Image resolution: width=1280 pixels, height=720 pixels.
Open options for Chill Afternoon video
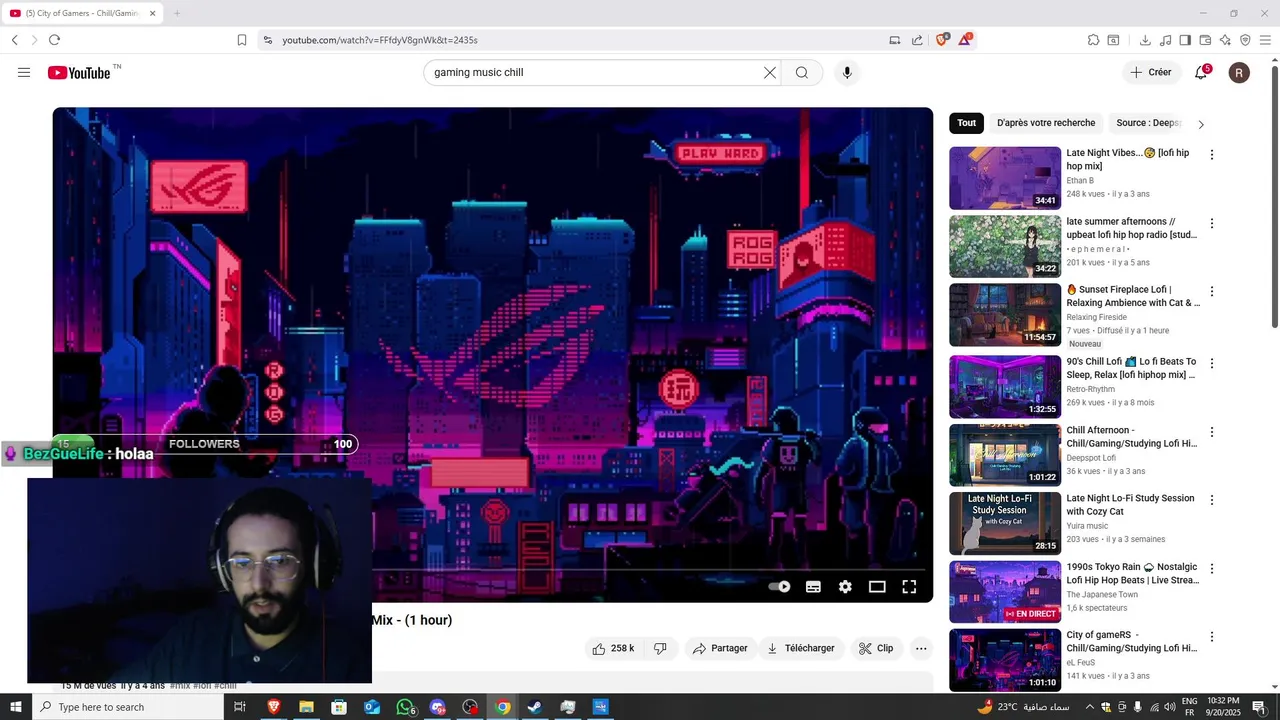click(1212, 432)
